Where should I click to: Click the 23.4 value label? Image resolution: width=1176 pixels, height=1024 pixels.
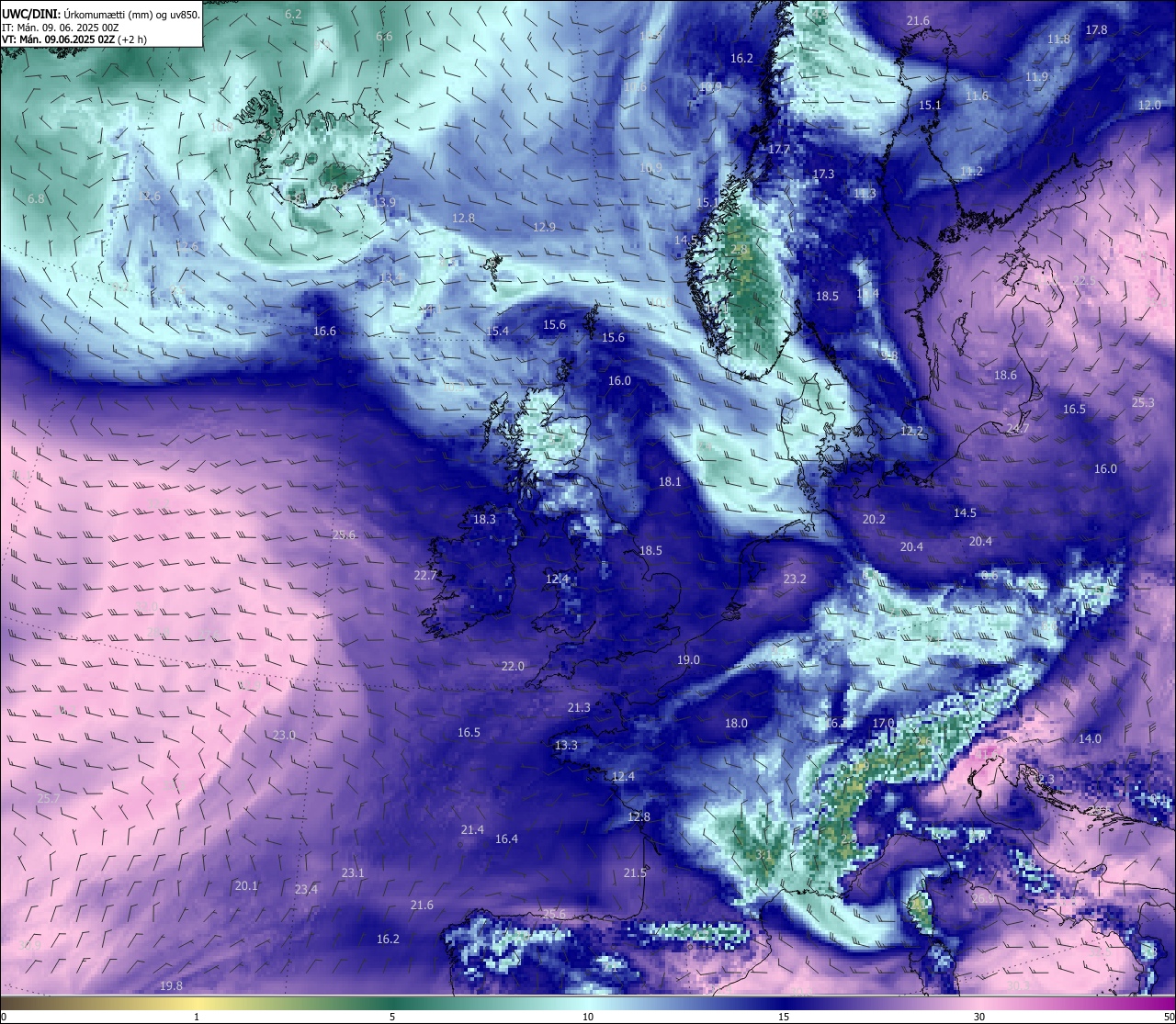coord(306,889)
